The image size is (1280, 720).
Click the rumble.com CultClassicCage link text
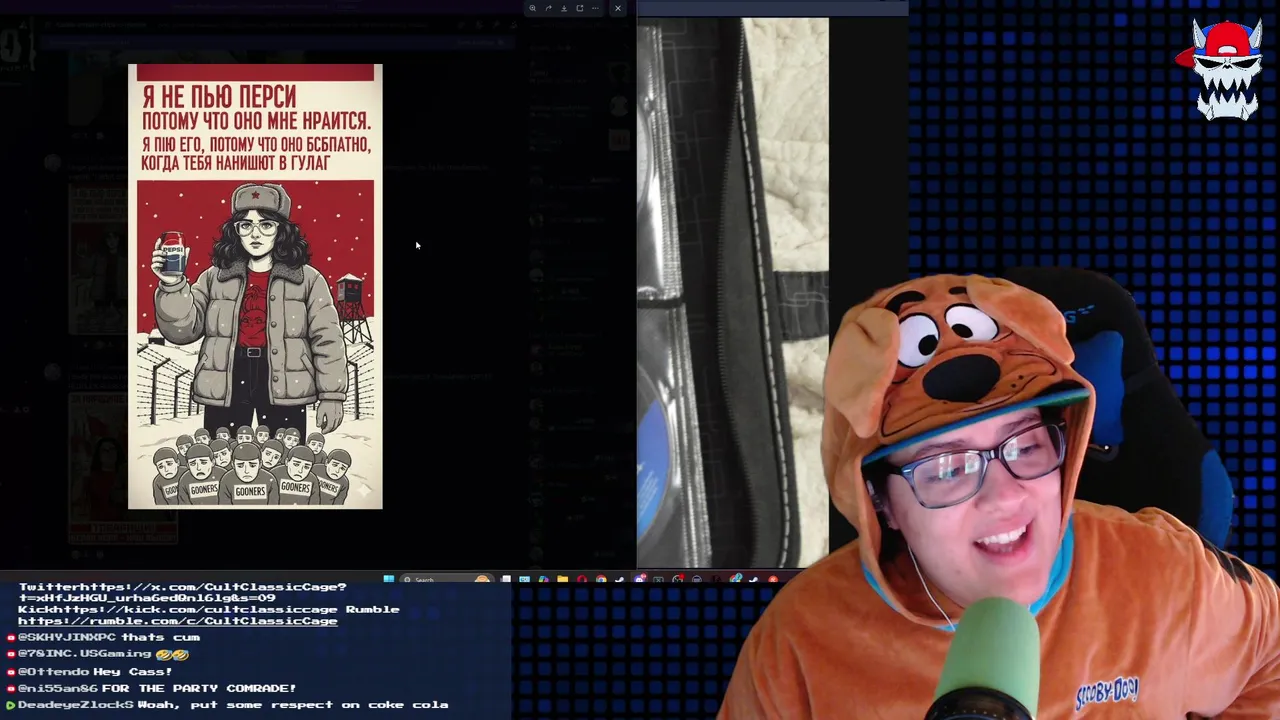[177, 621]
